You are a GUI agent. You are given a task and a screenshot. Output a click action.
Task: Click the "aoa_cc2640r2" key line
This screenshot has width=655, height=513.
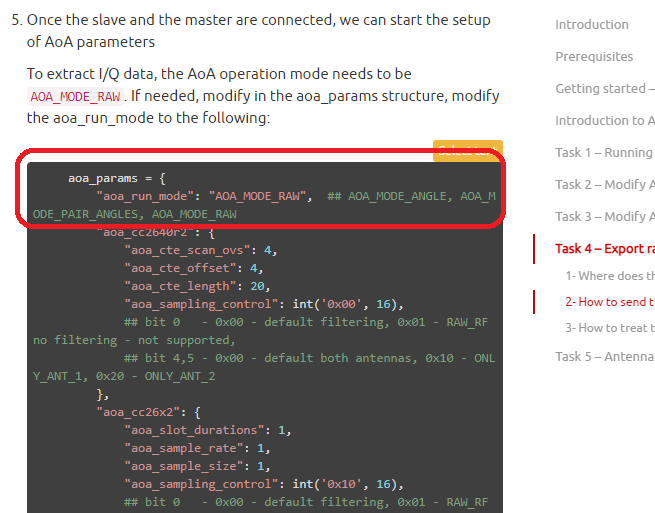coord(155,232)
